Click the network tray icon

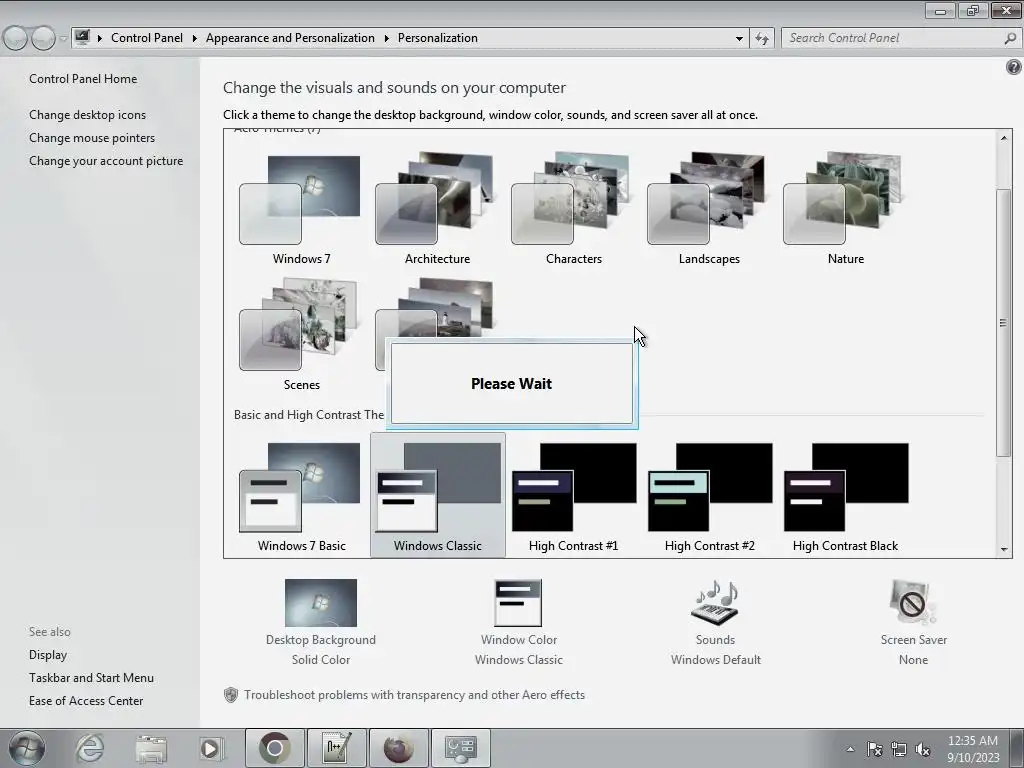pyautogui.click(x=899, y=749)
